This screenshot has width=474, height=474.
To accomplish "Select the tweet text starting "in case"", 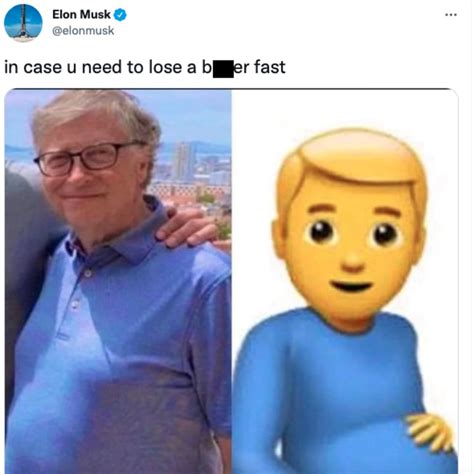I will [145, 67].
